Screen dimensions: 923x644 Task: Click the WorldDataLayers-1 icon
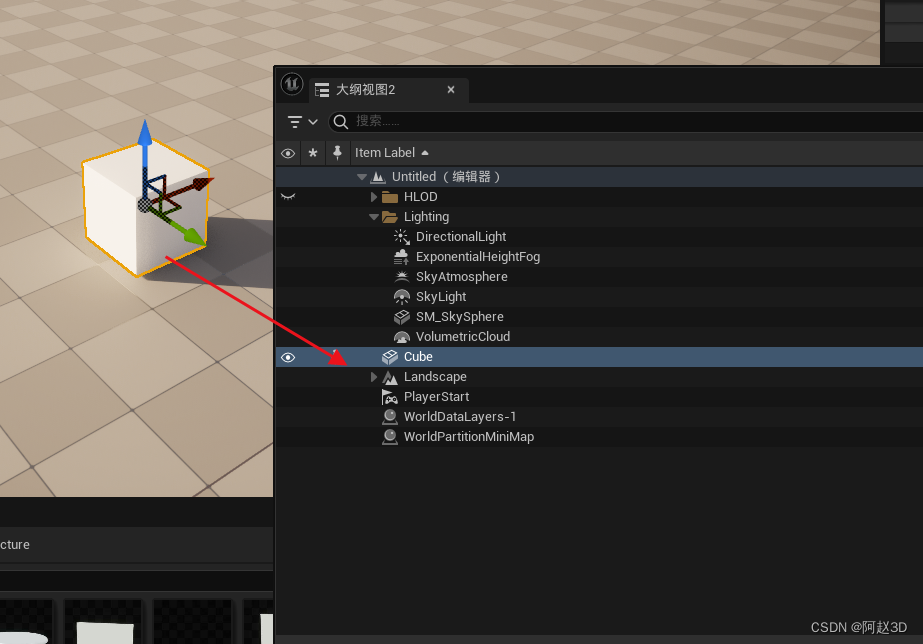390,417
